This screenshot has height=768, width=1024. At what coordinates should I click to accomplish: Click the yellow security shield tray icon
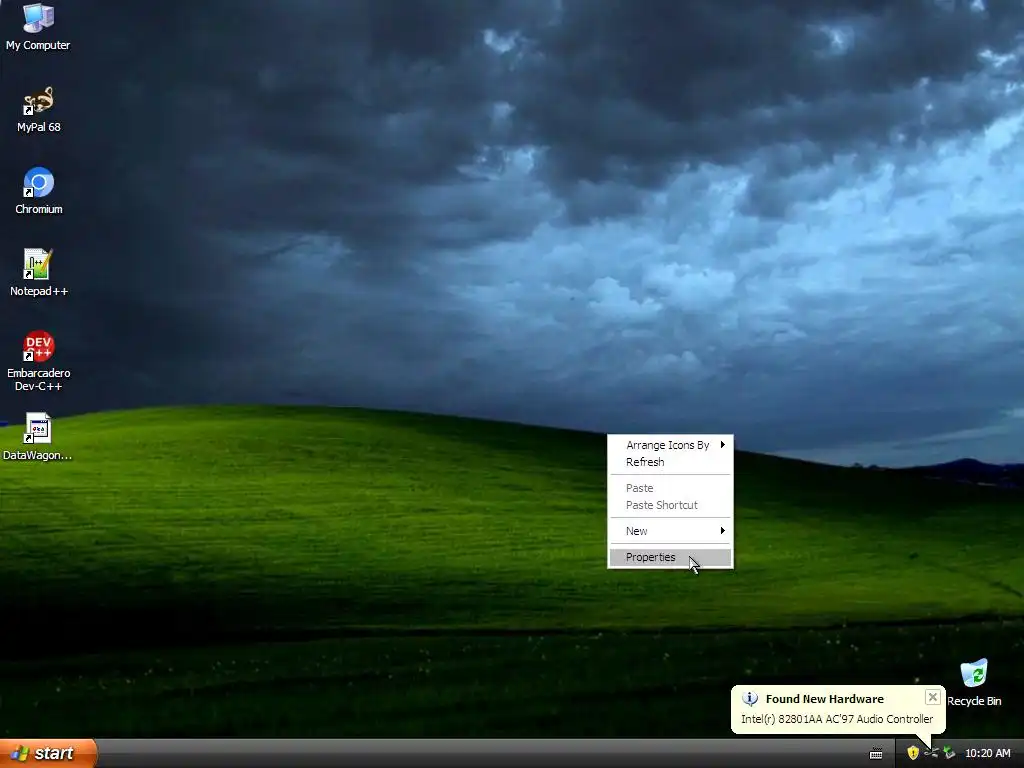point(913,753)
